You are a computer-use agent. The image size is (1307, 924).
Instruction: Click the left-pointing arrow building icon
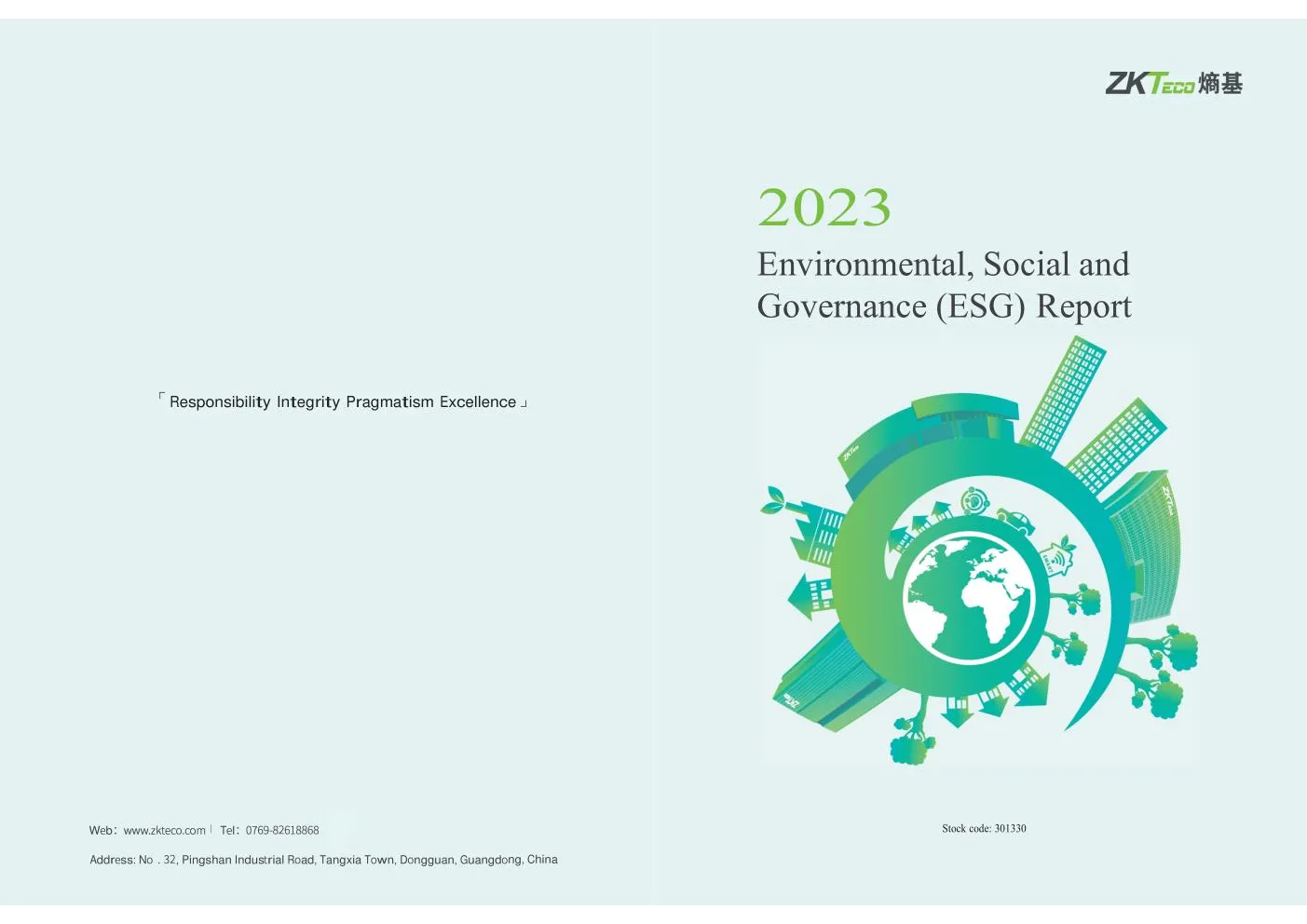pyautogui.click(x=810, y=596)
